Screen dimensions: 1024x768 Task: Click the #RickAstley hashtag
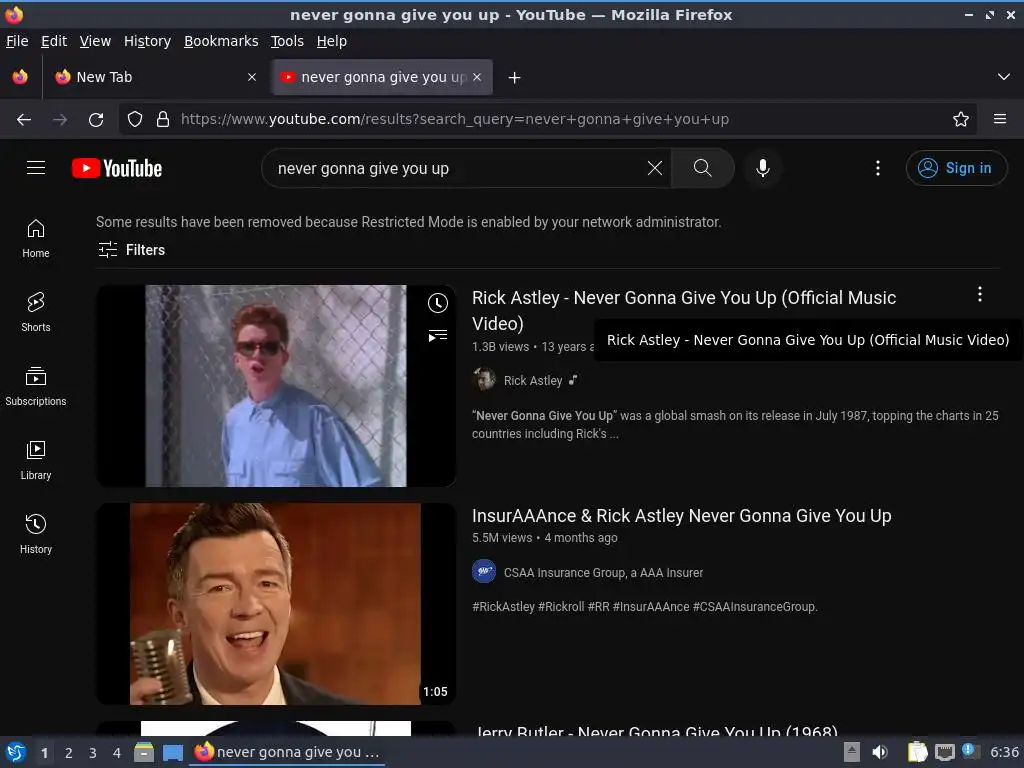click(504, 607)
